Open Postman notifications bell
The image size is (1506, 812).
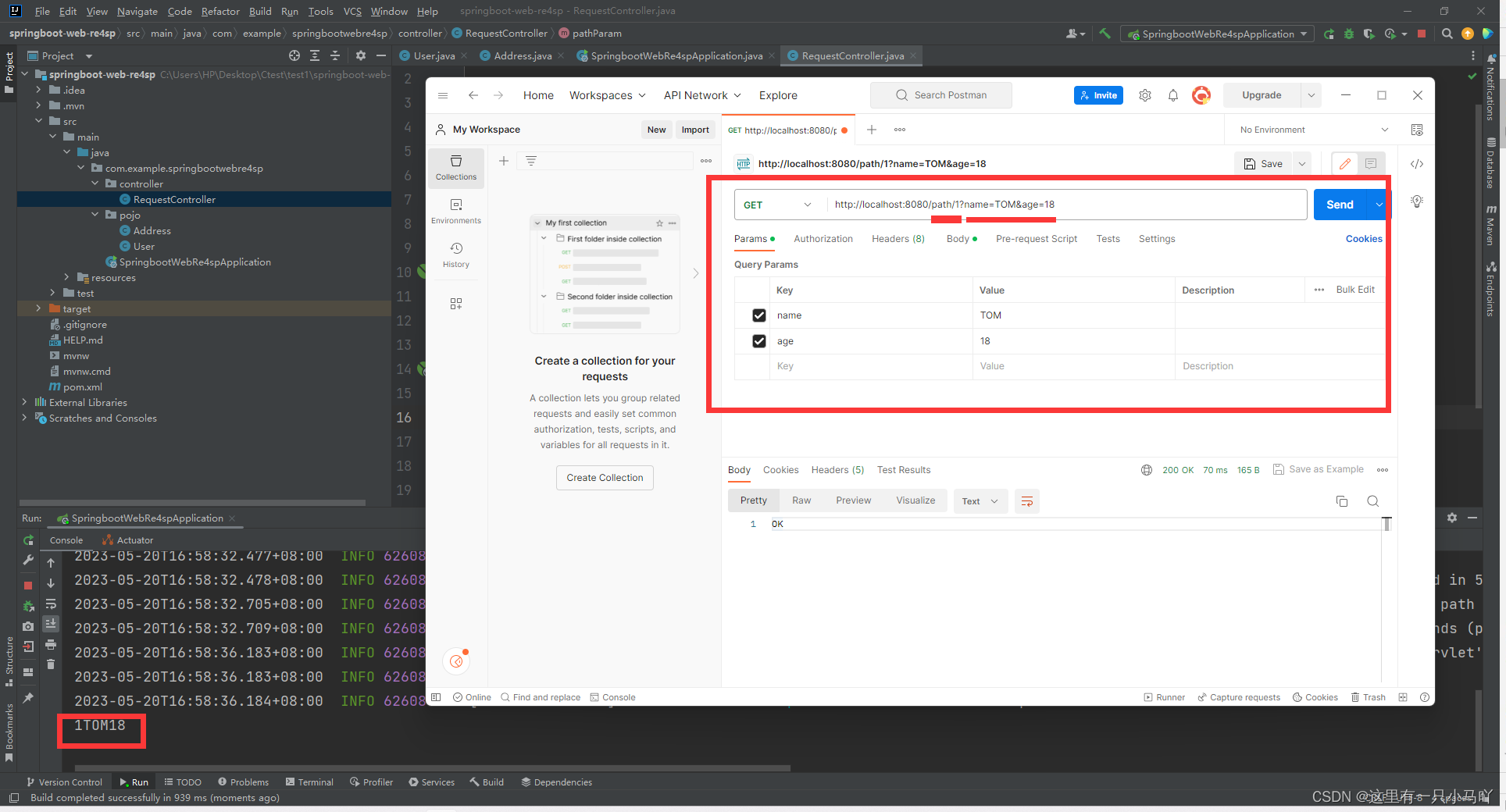point(1172,95)
